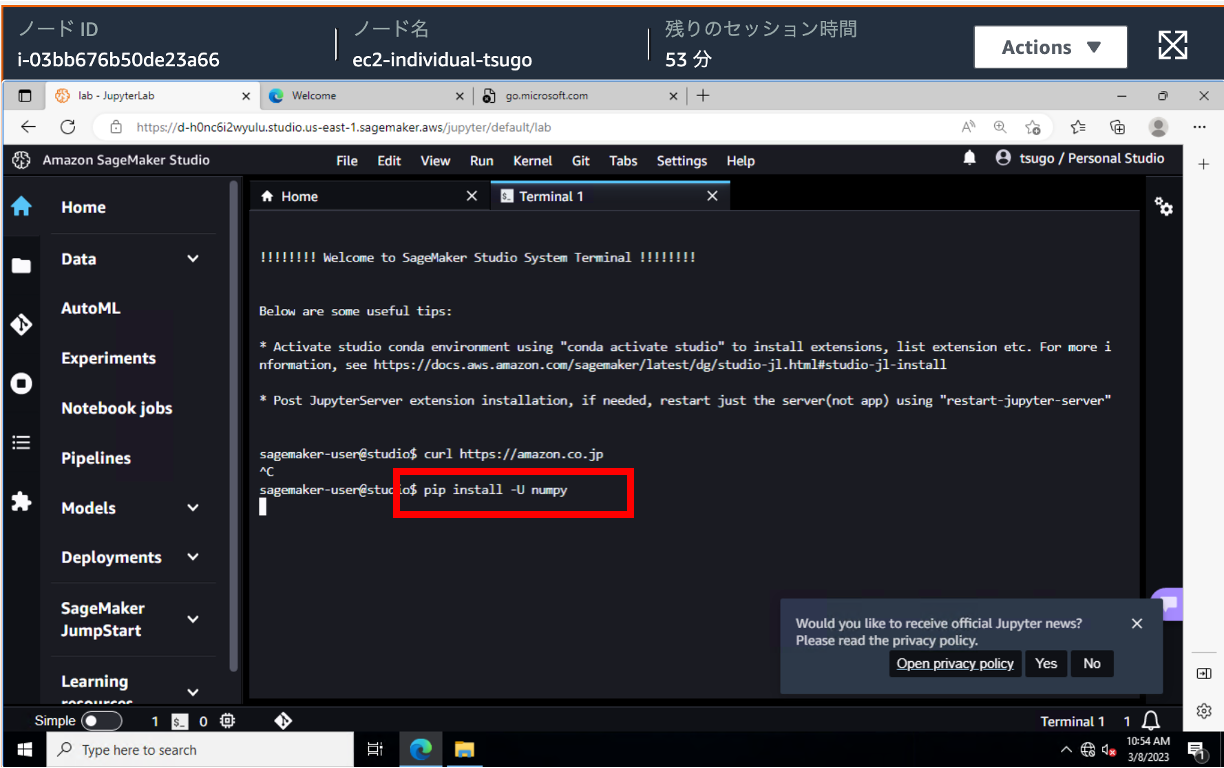
Task: Click the No button on Jupyter news prompt
Action: 1092,663
